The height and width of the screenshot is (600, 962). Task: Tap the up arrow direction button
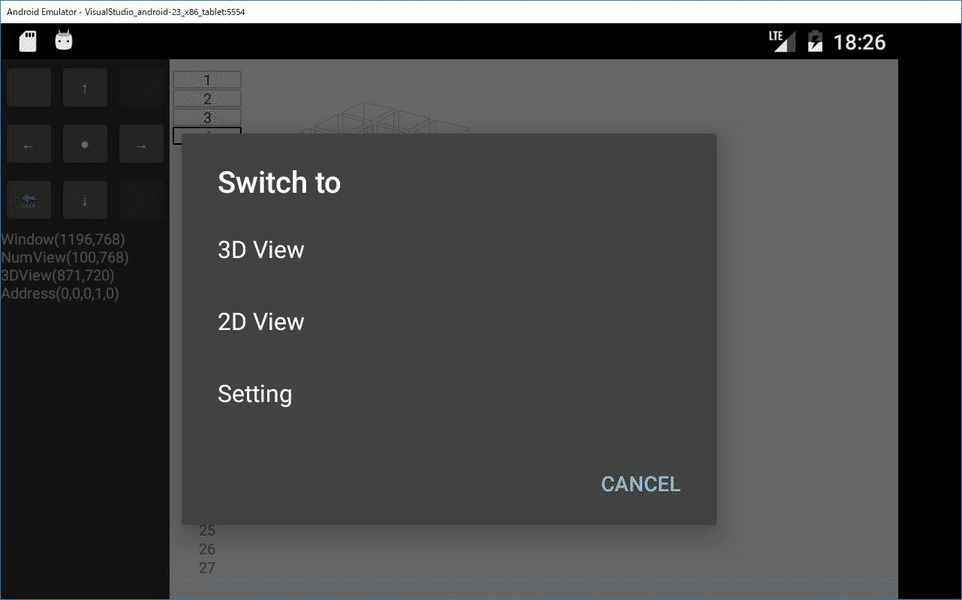85,88
